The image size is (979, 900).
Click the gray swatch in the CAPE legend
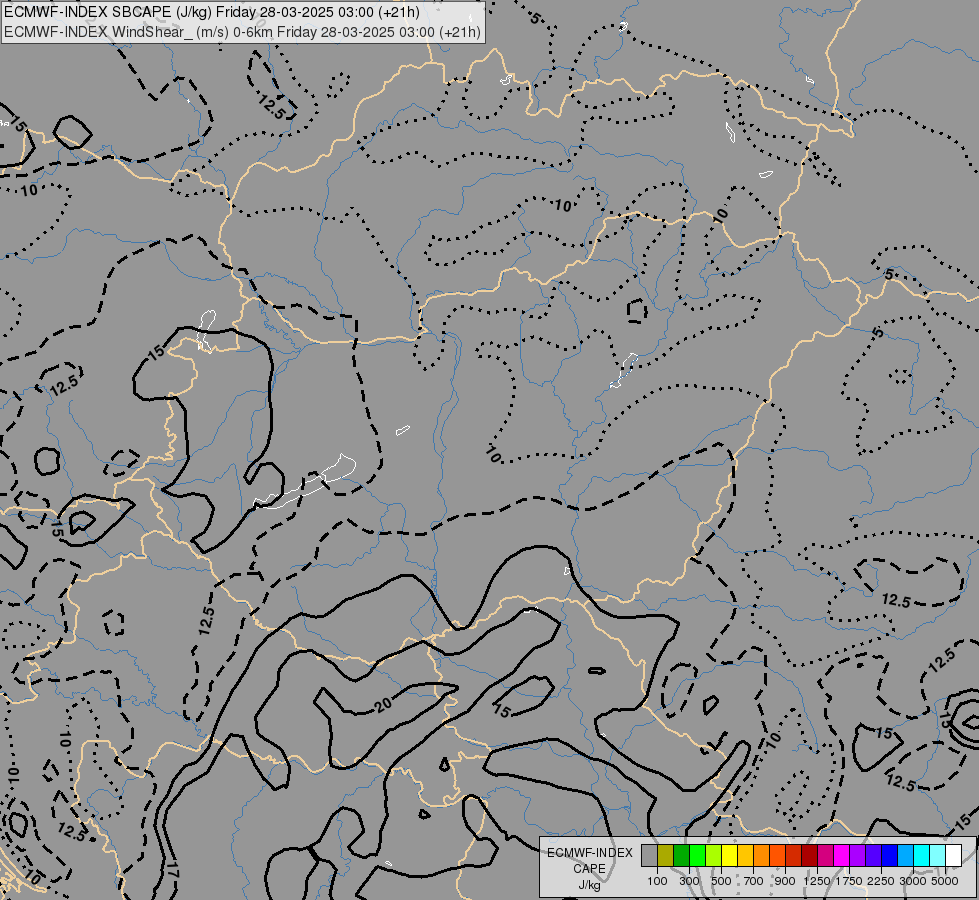649,856
